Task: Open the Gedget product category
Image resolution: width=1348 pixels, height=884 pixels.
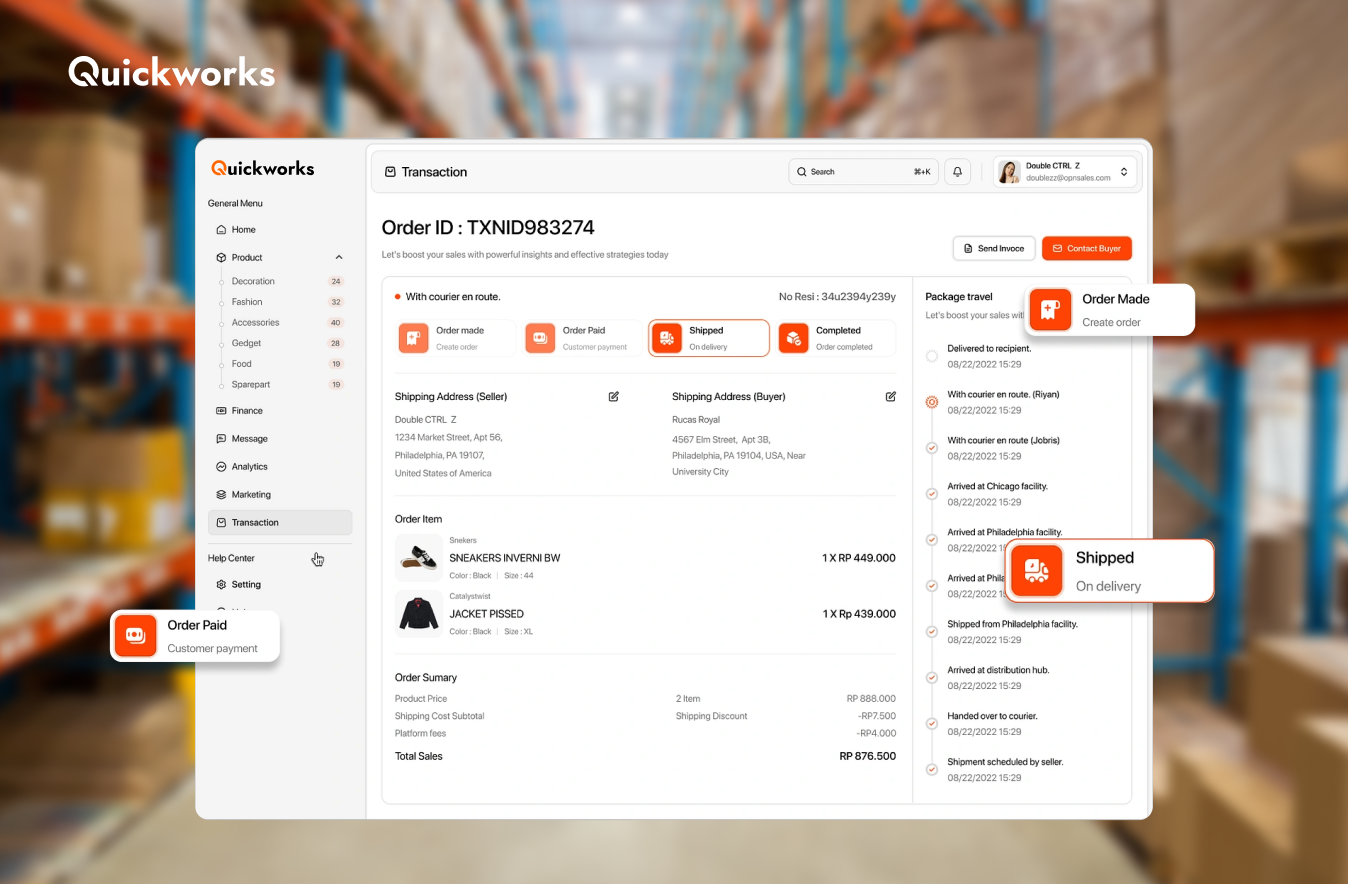Action: 246,343
